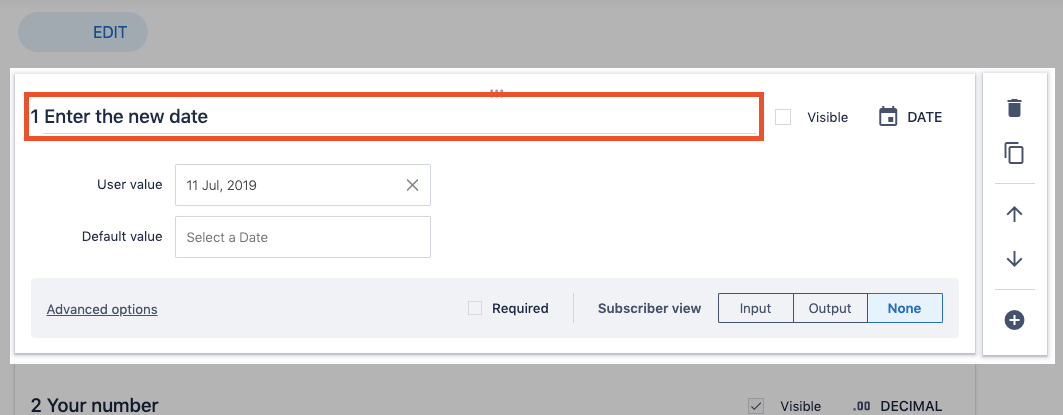The image size is (1063, 415).
Task: Enable the Required checkbox
Action: [x=475, y=309]
